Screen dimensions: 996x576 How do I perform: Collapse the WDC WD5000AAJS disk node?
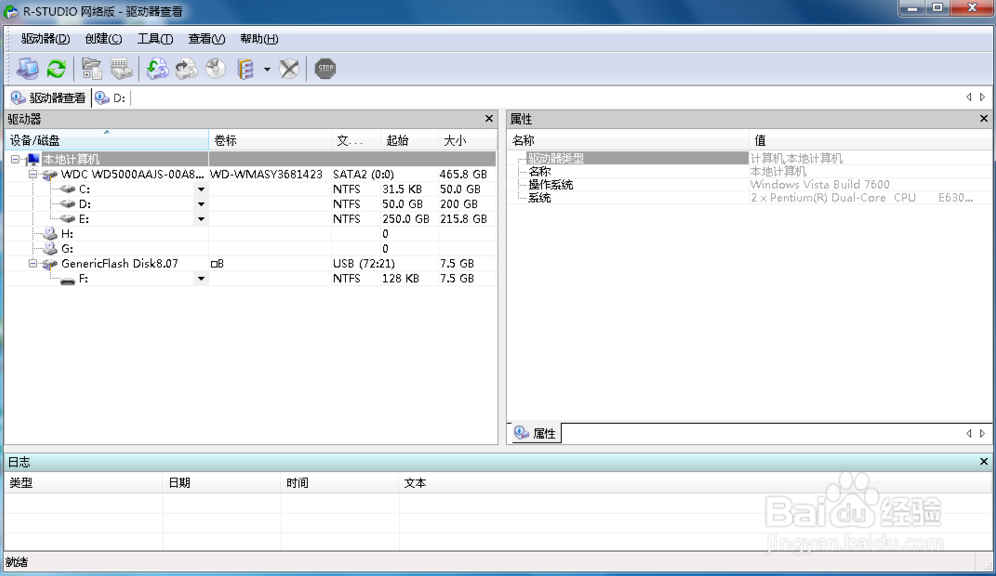coord(33,174)
